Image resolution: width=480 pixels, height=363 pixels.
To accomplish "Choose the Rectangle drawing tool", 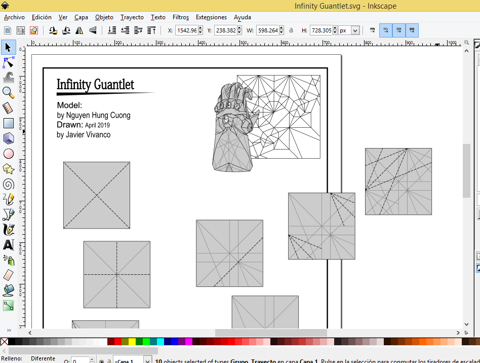I will tap(8, 123).
